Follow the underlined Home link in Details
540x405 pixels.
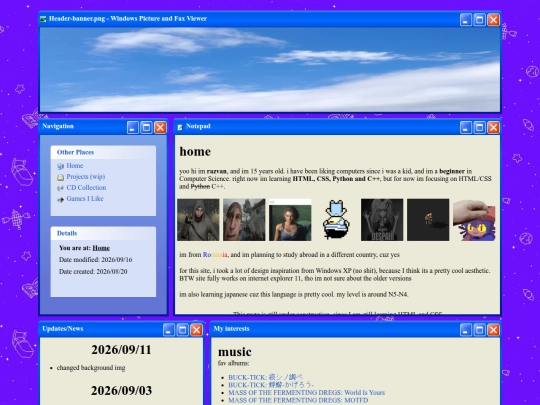coord(101,248)
